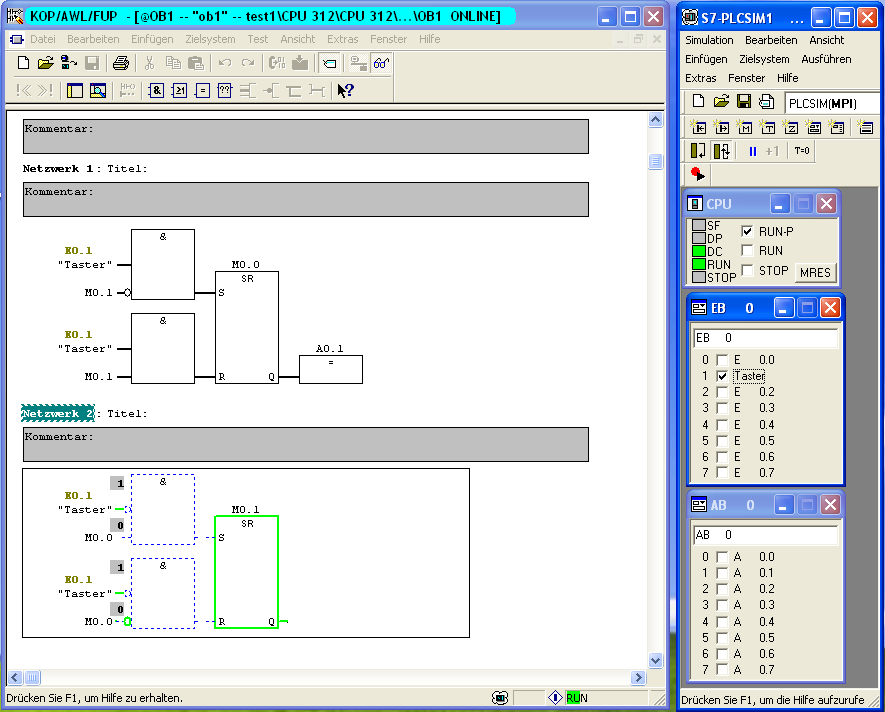The width and height of the screenshot is (885, 712).
Task: Check output bit A 0.1 checkbox
Action: [x=722, y=573]
